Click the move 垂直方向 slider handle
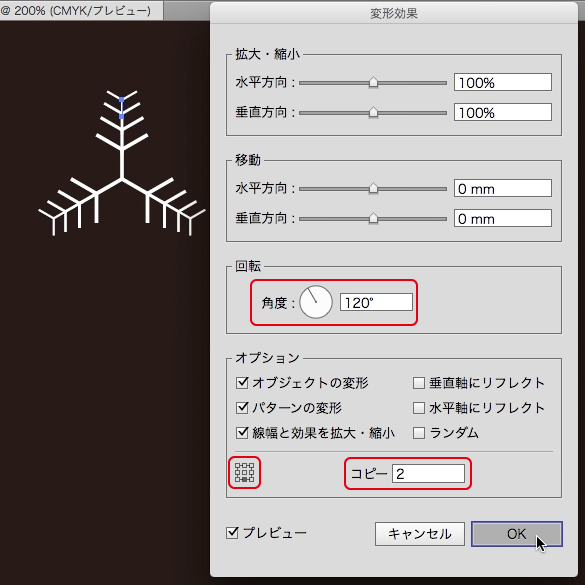The width and height of the screenshot is (585, 585). coord(373,218)
